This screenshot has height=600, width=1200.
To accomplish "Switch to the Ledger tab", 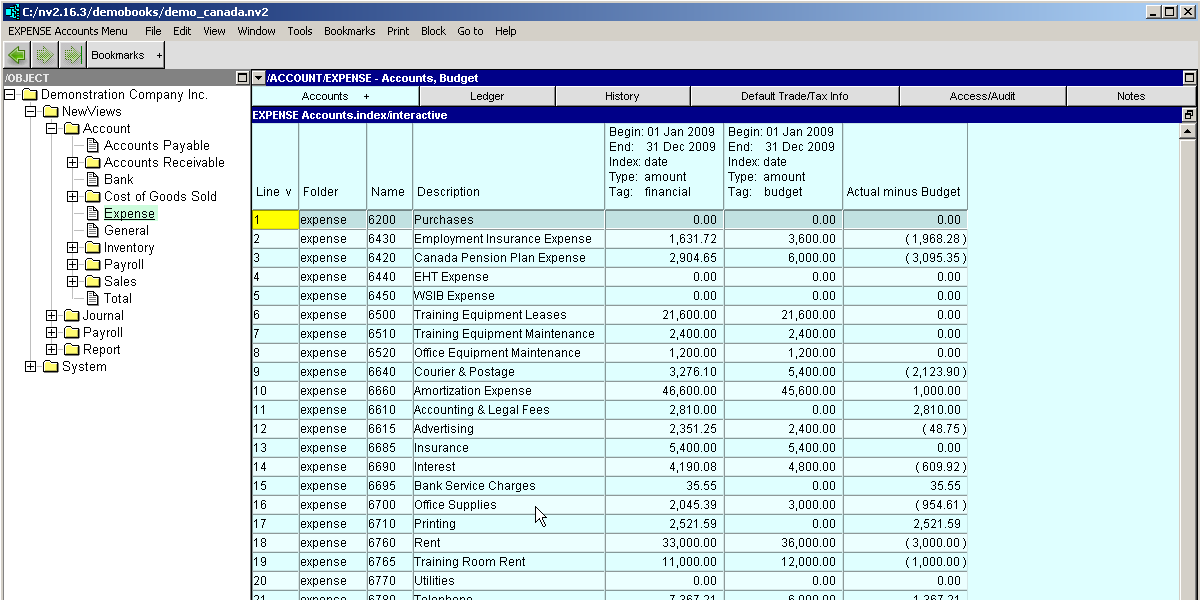I will click(x=487, y=96).
